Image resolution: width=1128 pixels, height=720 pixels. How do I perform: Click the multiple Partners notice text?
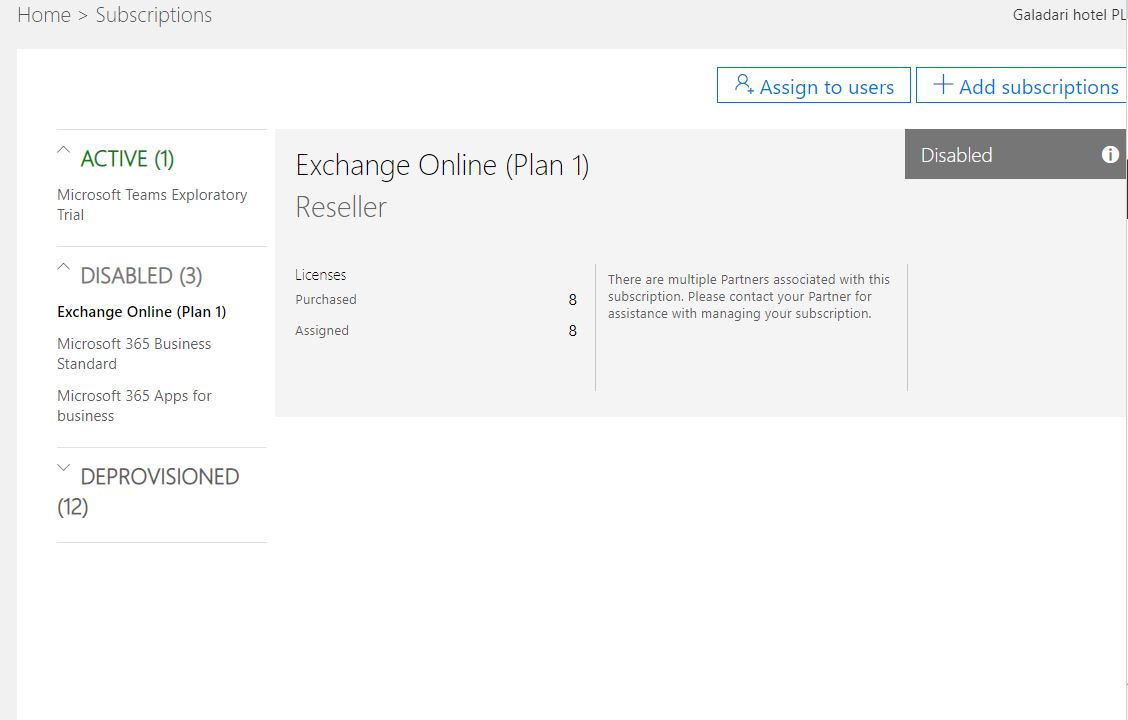click(x=749, y=296)
